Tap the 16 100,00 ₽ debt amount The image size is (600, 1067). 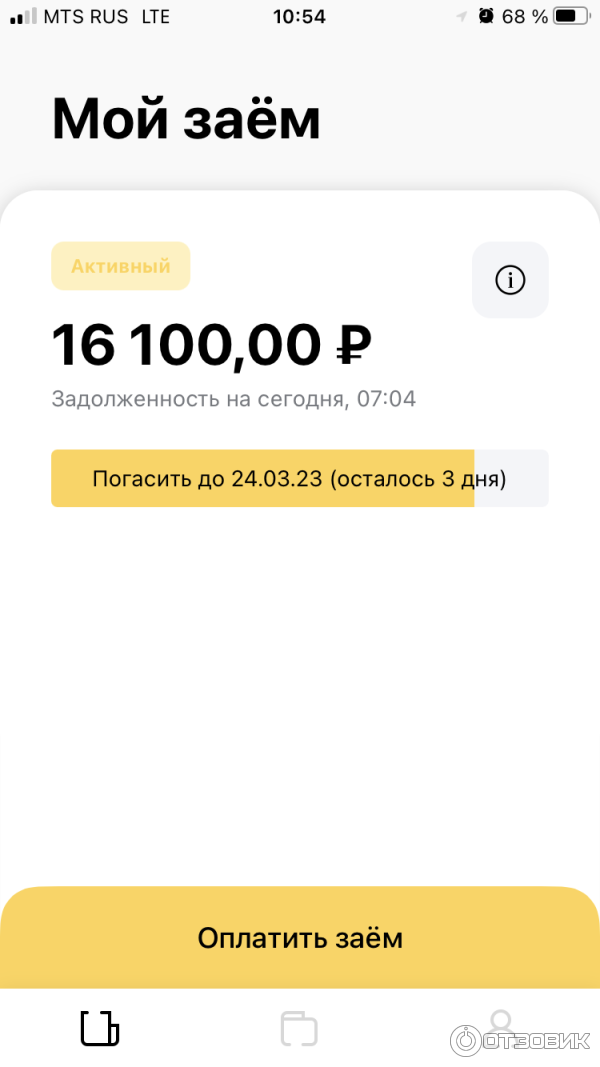pos(211,345)
